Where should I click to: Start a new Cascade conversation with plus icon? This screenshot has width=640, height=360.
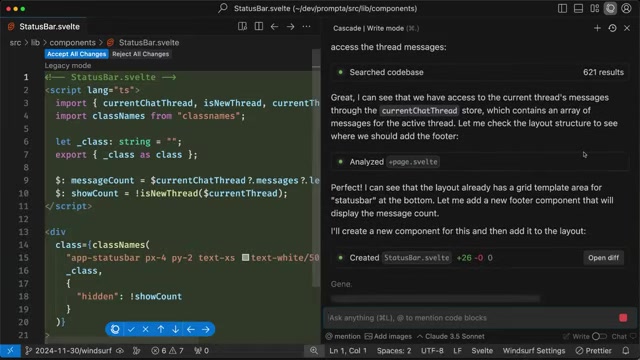597,28
